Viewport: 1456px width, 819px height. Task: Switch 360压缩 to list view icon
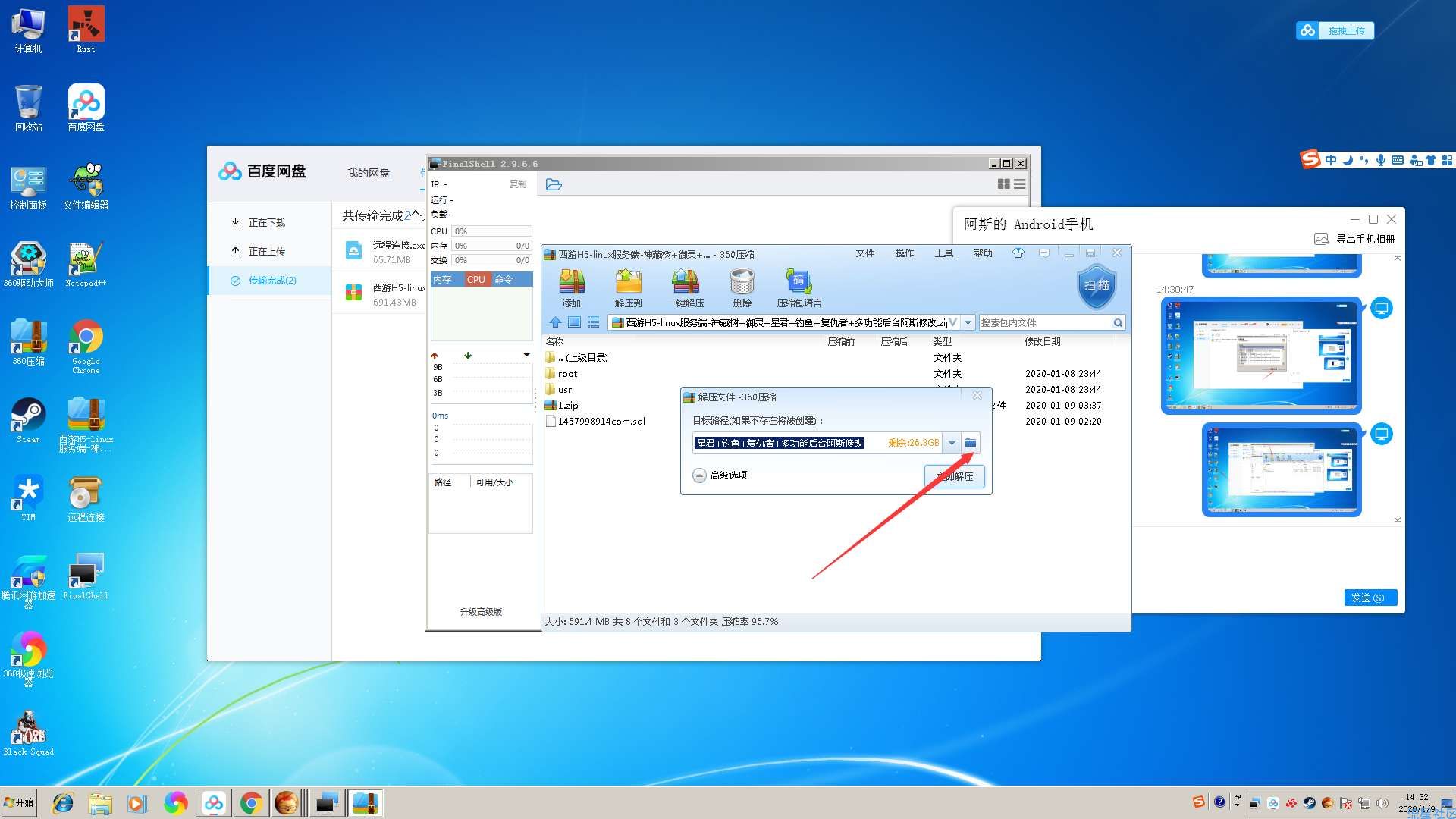point(593,322)
